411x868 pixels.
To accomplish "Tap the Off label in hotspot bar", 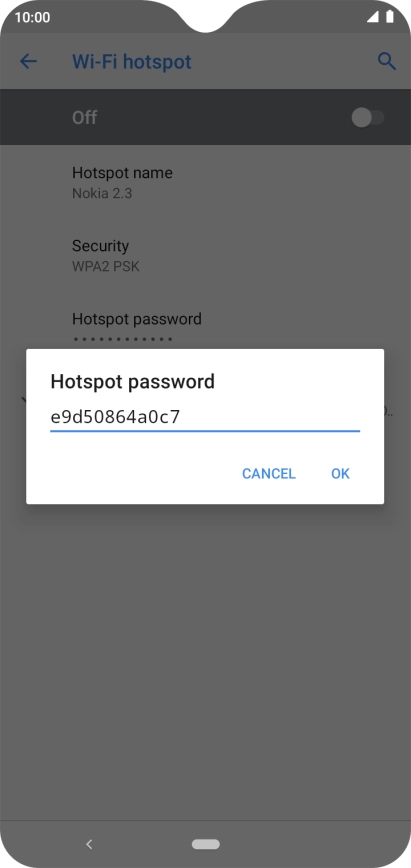I will (x=84, y=117).
